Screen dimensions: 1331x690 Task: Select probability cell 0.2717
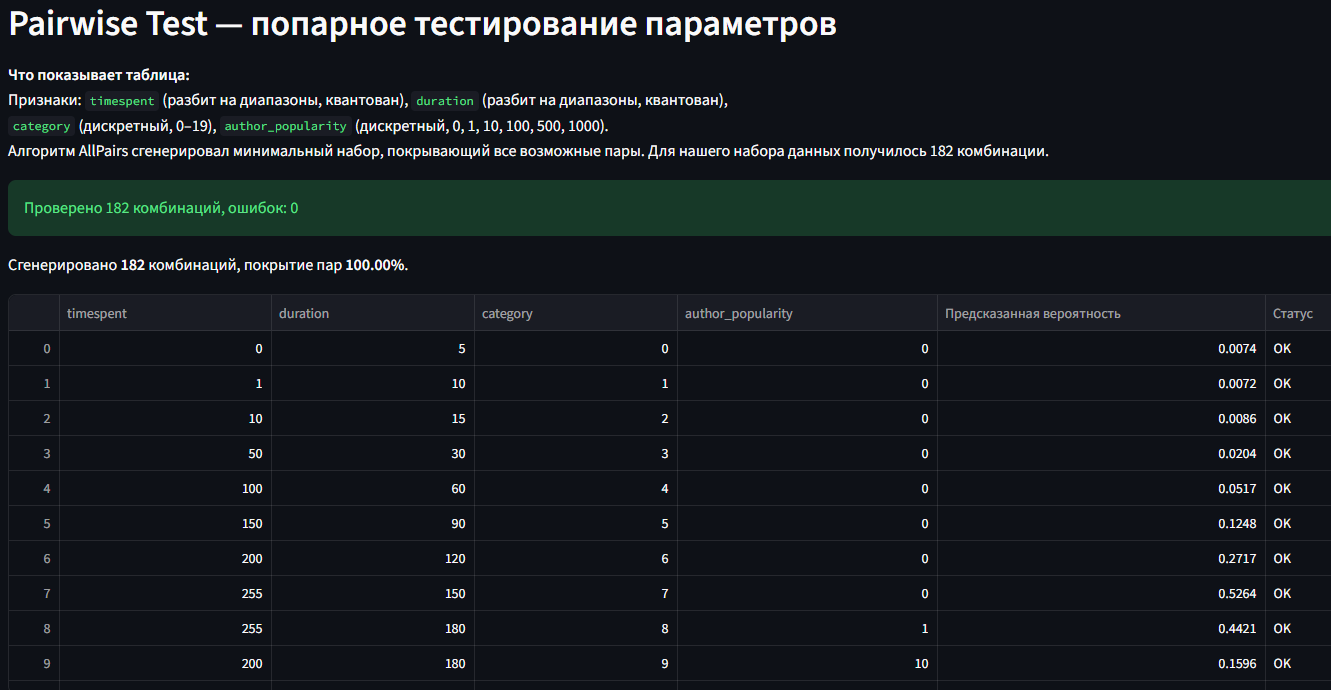pyautogui.click(x=1101, y=558)
